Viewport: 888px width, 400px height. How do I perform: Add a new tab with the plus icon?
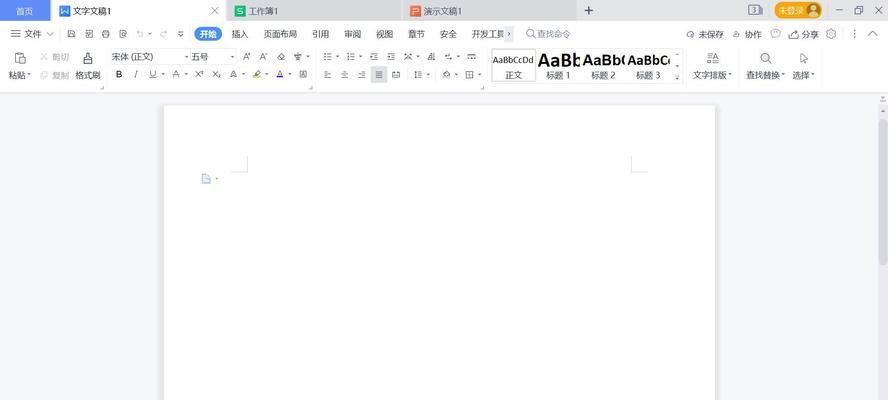click(589, 10)
